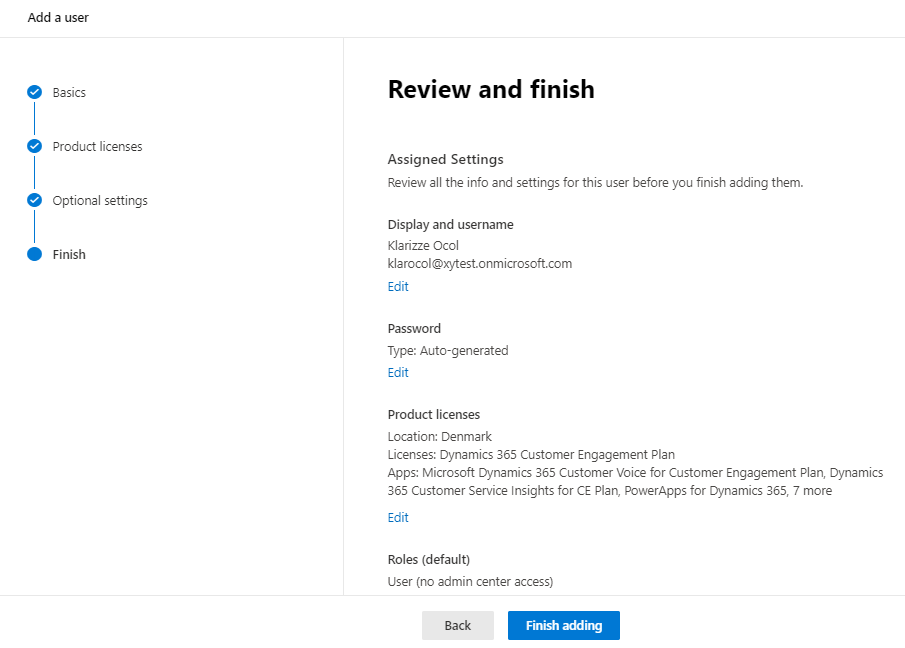905x648 pixels.
Task: Click the Finish step circle icon
Action: 35,254
